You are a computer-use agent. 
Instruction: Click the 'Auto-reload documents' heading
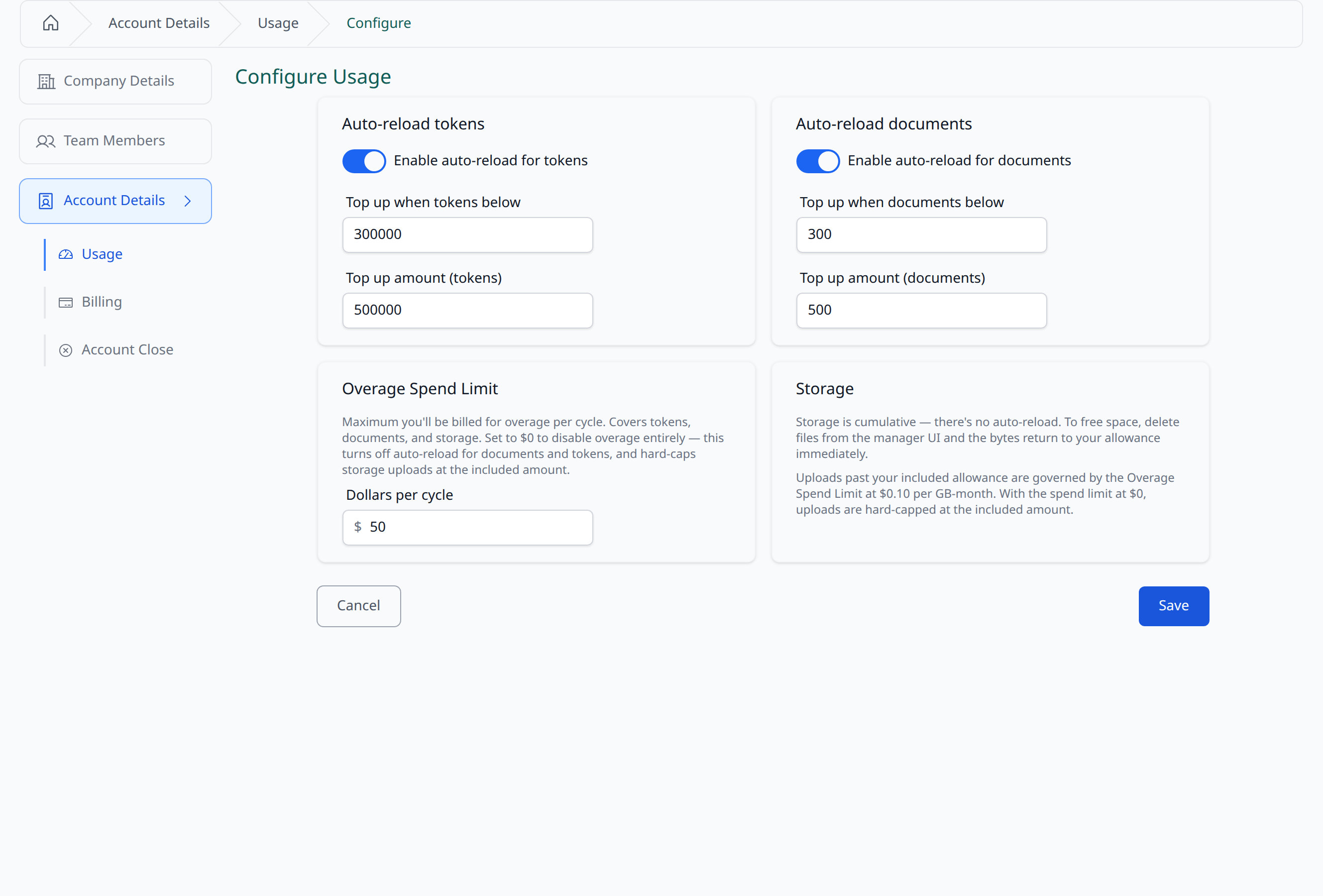coord(883,124)
